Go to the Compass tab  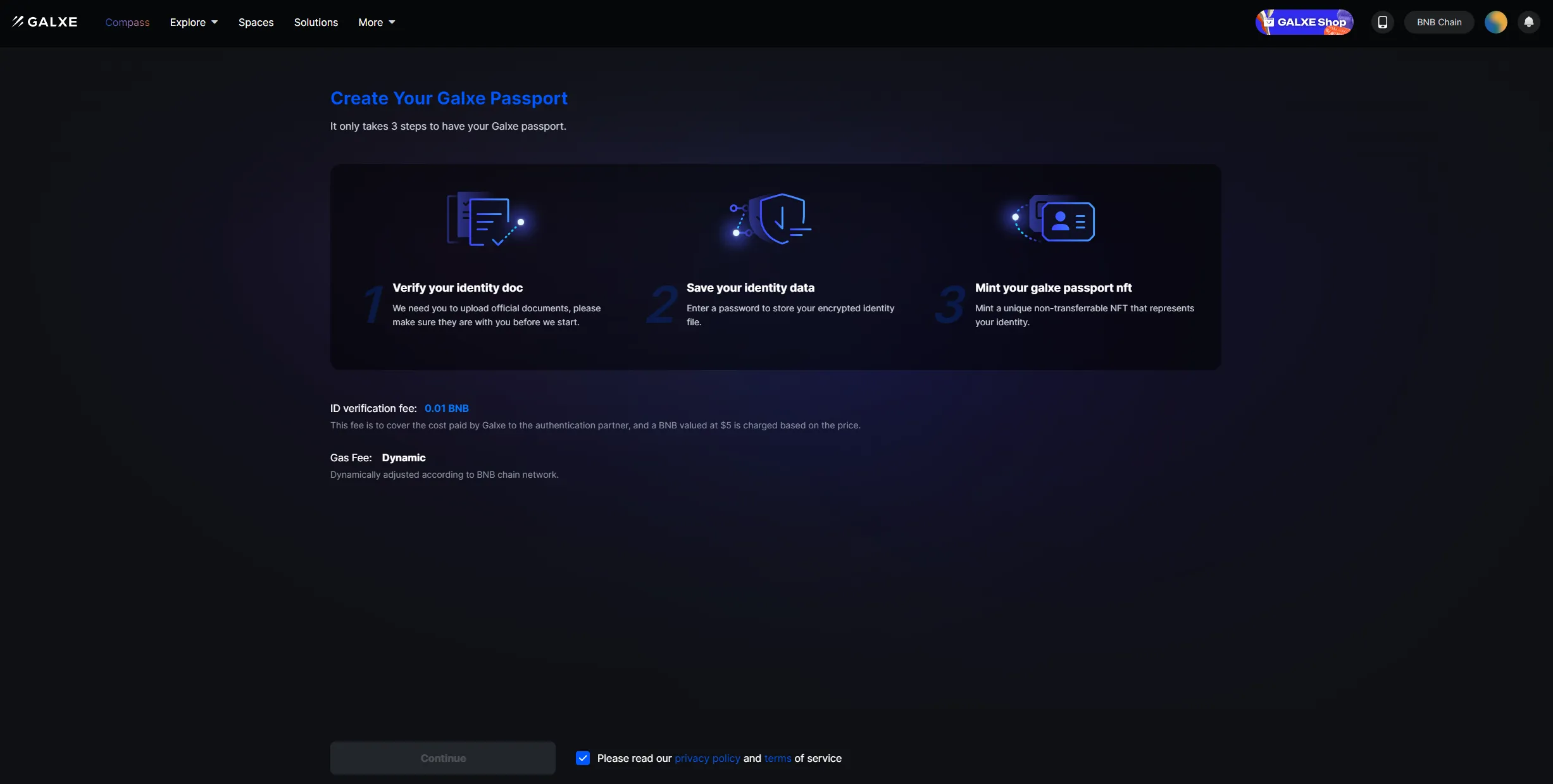[x=127, y=22]
